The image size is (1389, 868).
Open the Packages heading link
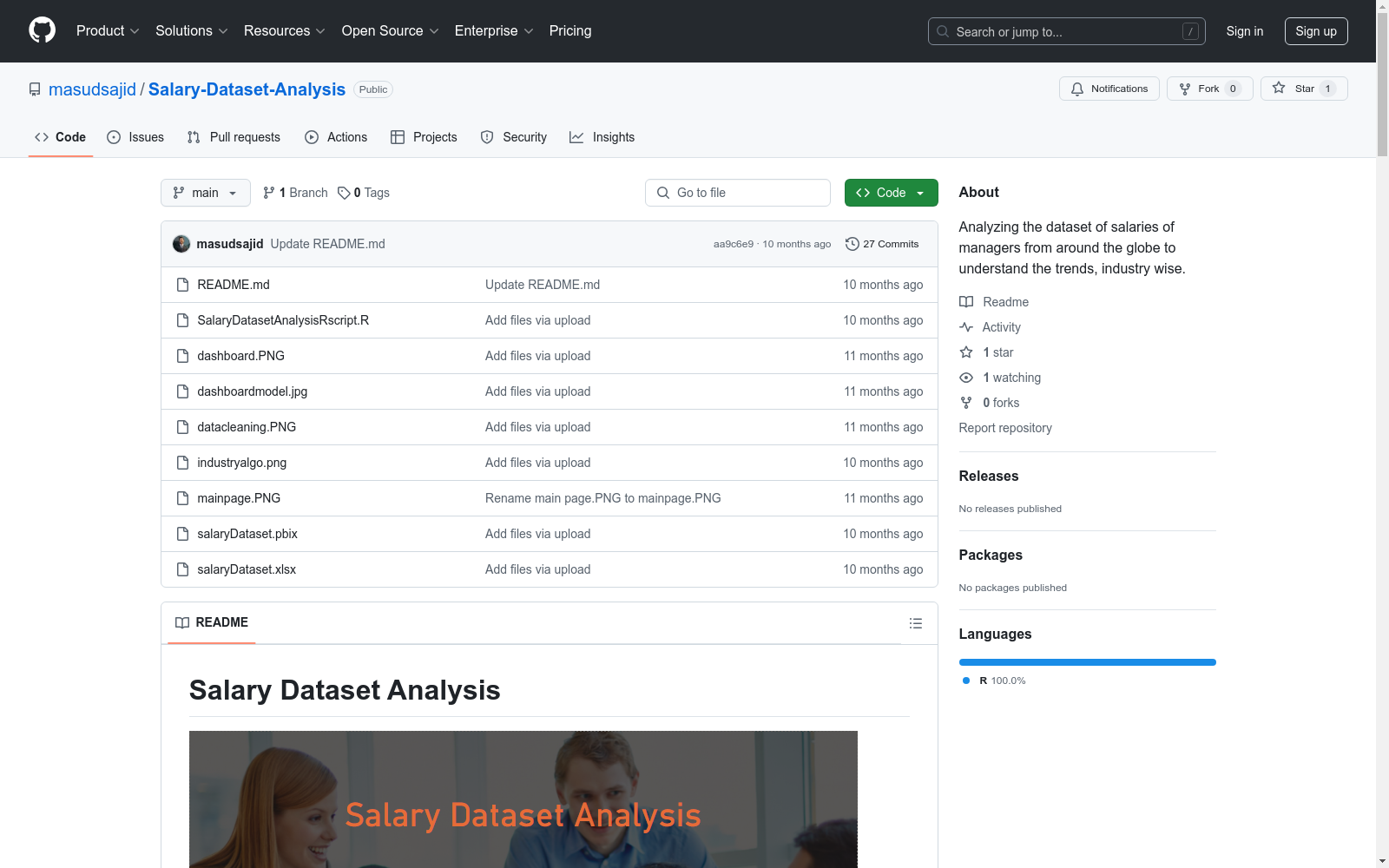coord(991,555)
